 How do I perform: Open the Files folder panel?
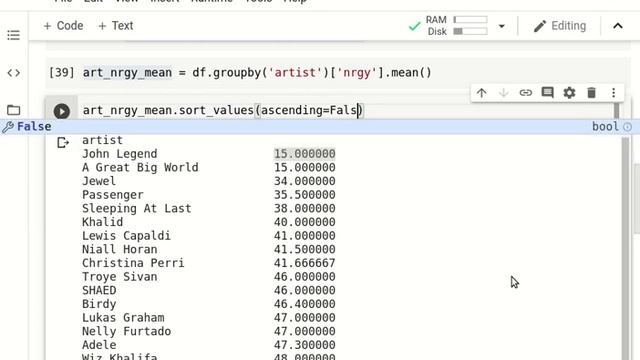coord(13,110)
